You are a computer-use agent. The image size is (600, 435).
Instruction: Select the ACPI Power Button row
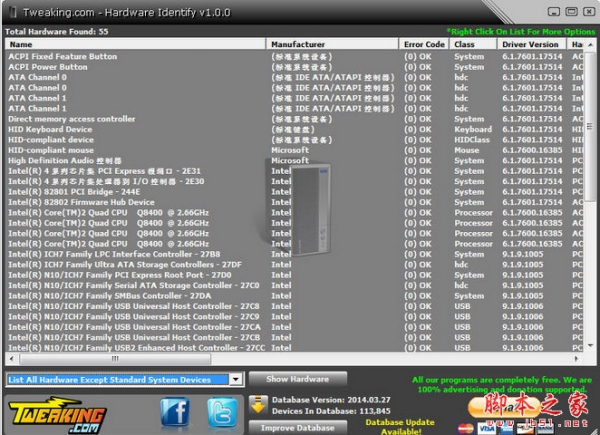[294, 67]
